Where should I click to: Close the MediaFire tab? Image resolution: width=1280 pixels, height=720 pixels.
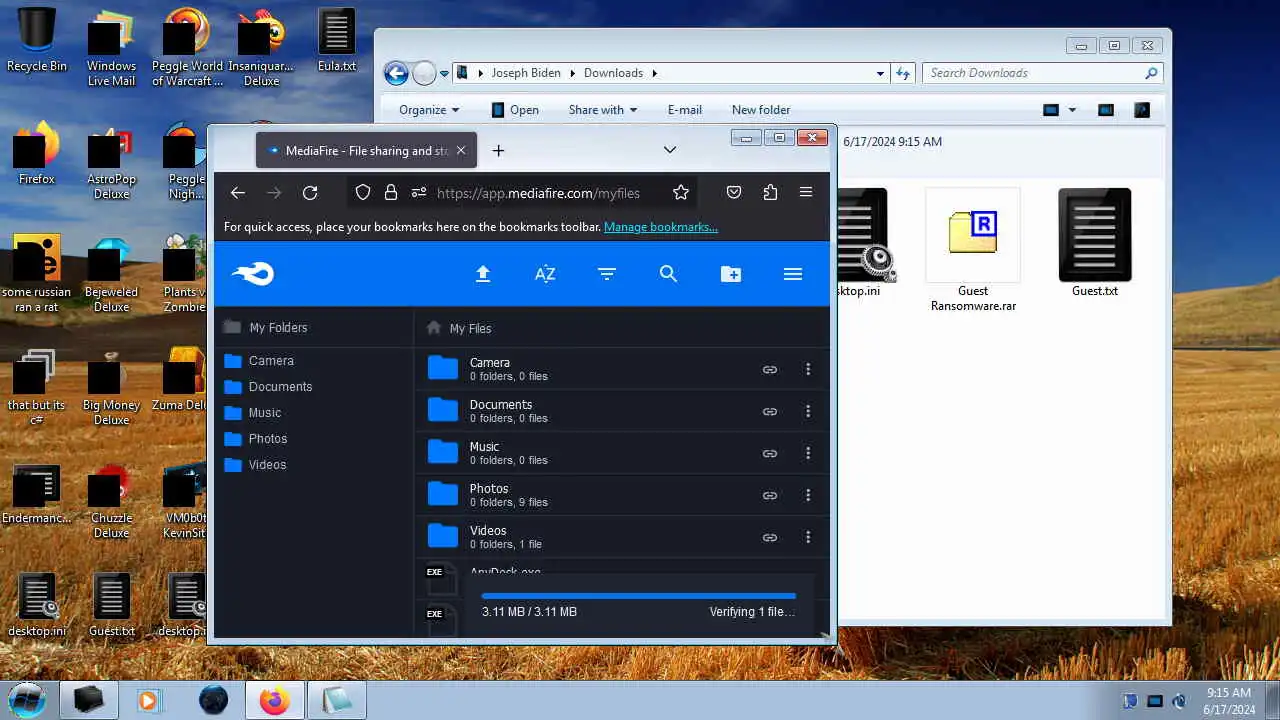click(461, 151)
